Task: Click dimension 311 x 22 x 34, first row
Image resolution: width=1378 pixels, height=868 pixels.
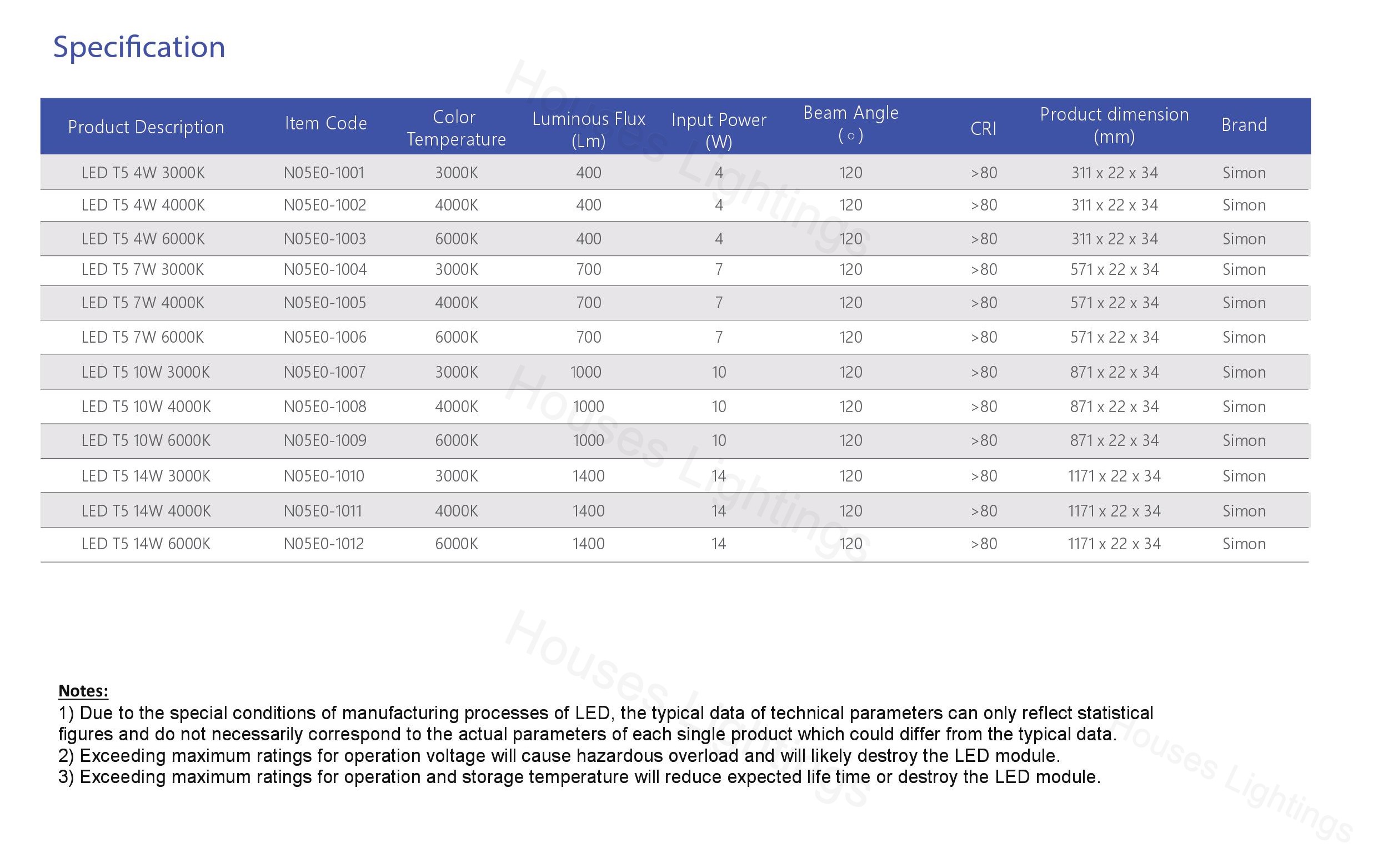Action: pyautogui.click(x=1115, y=173)
